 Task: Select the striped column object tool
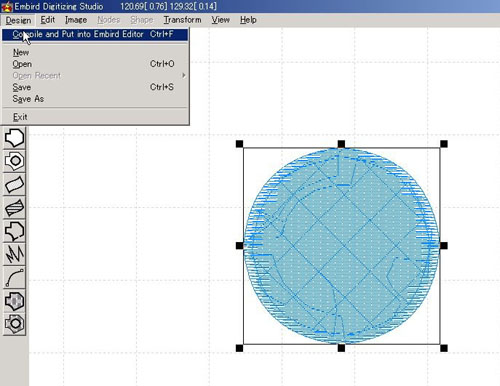click(x=14, y=207)
